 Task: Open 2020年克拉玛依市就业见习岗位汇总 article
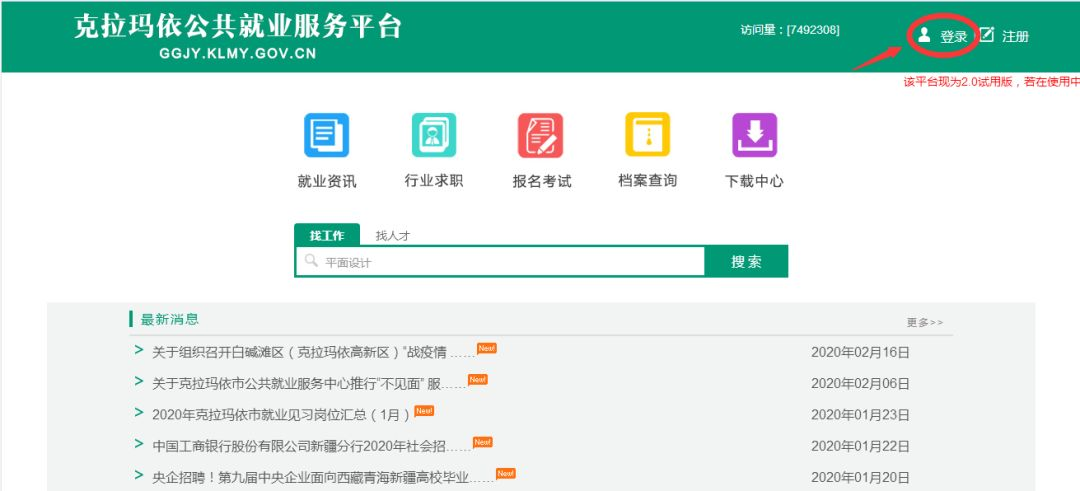(x=281, y=414)
